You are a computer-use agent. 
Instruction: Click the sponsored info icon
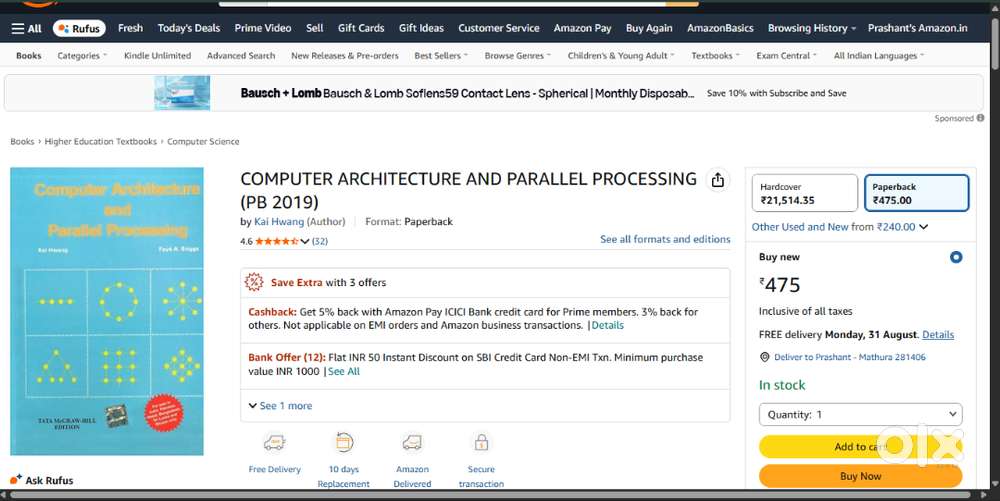pyautogui.click(x=980, y=118)
